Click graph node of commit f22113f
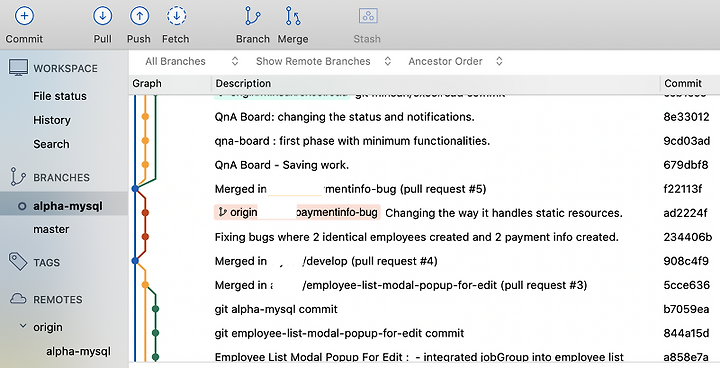 135,188
